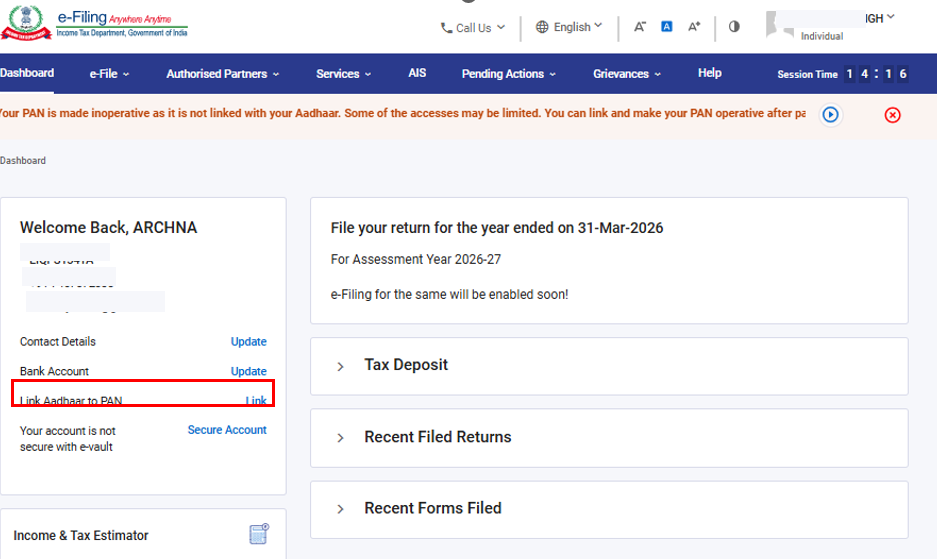Update Bank Account link
This screenshot has width=937, height=559.
tap(249, 371)
